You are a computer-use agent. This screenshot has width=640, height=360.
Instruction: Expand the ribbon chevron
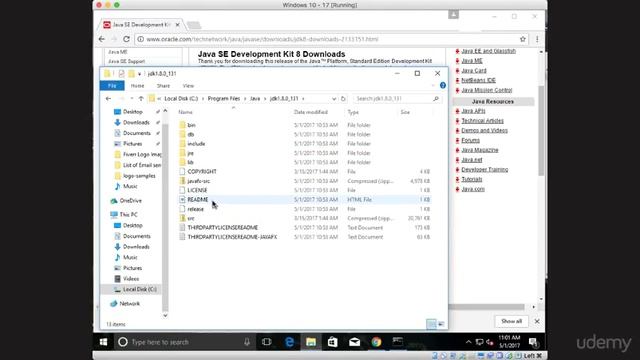point(433,85)
